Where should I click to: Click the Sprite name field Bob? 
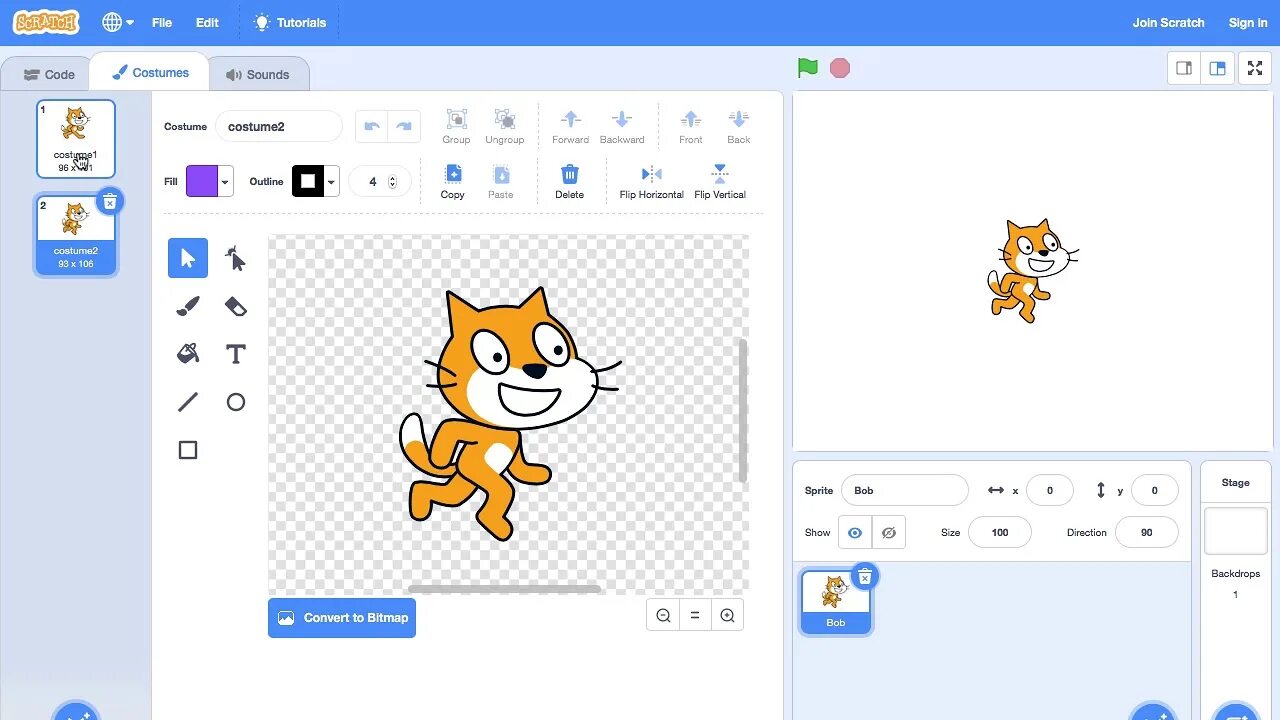click(x=905, y=490)
